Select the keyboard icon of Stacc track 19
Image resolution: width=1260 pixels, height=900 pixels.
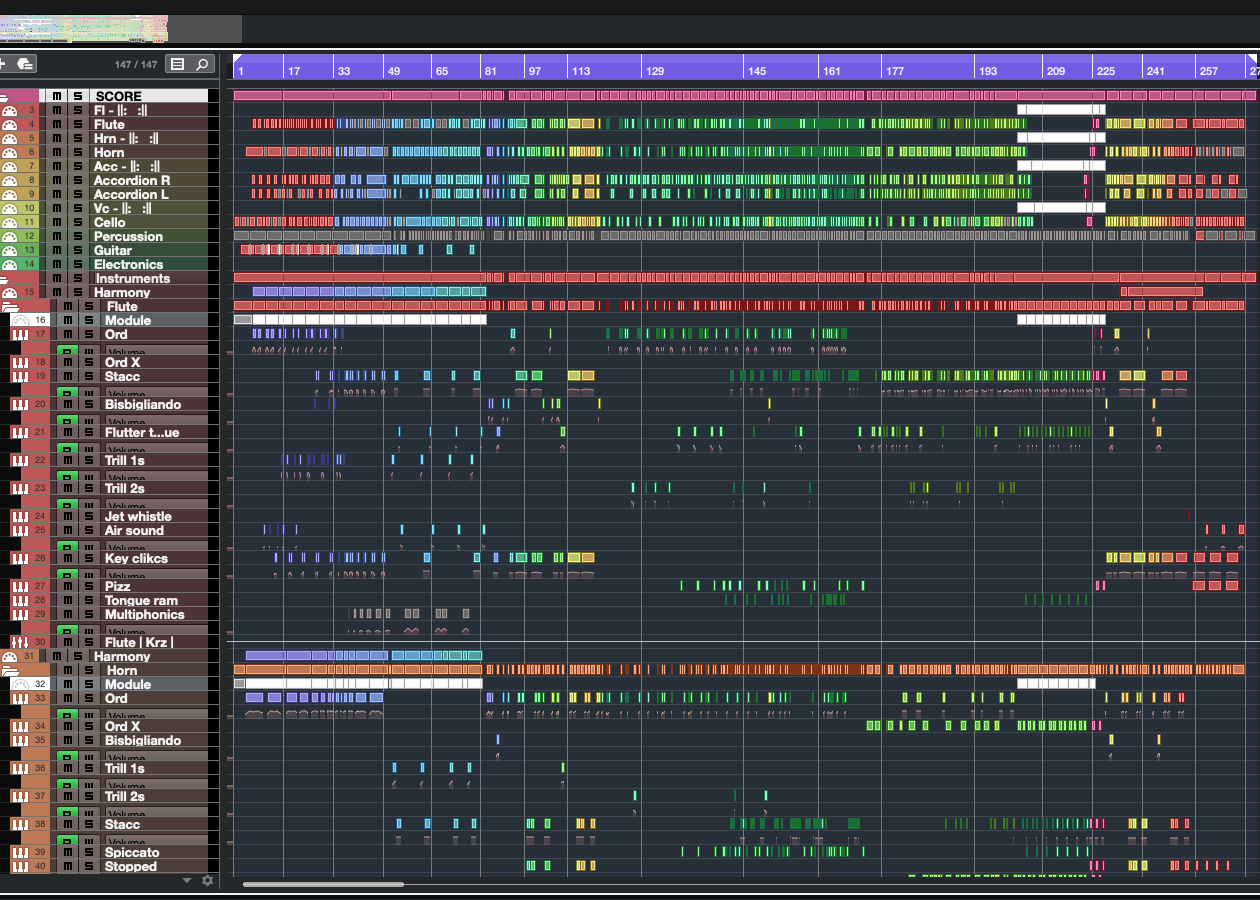tap(19, 377)
